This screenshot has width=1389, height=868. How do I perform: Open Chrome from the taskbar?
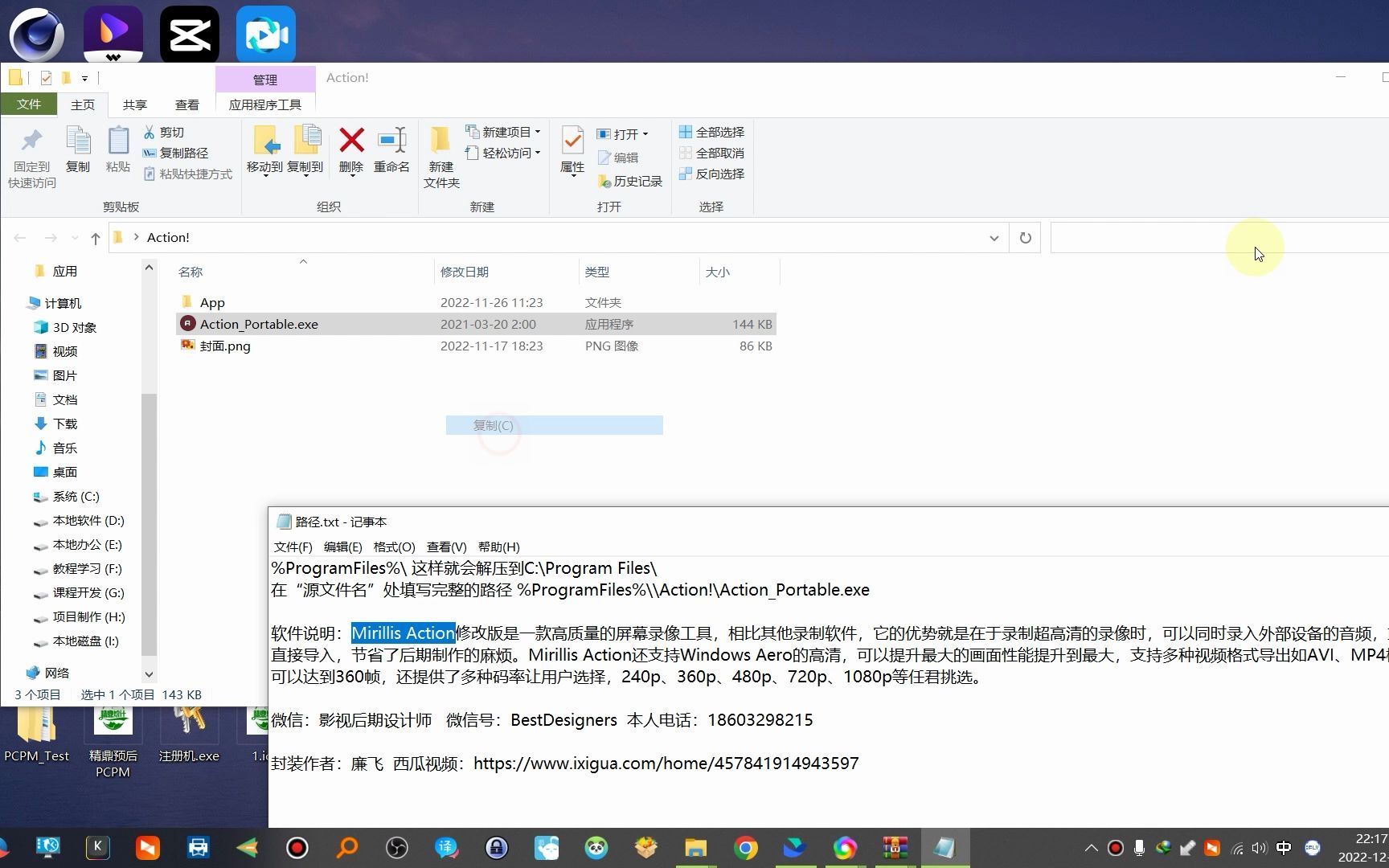(x=745, y=848)
